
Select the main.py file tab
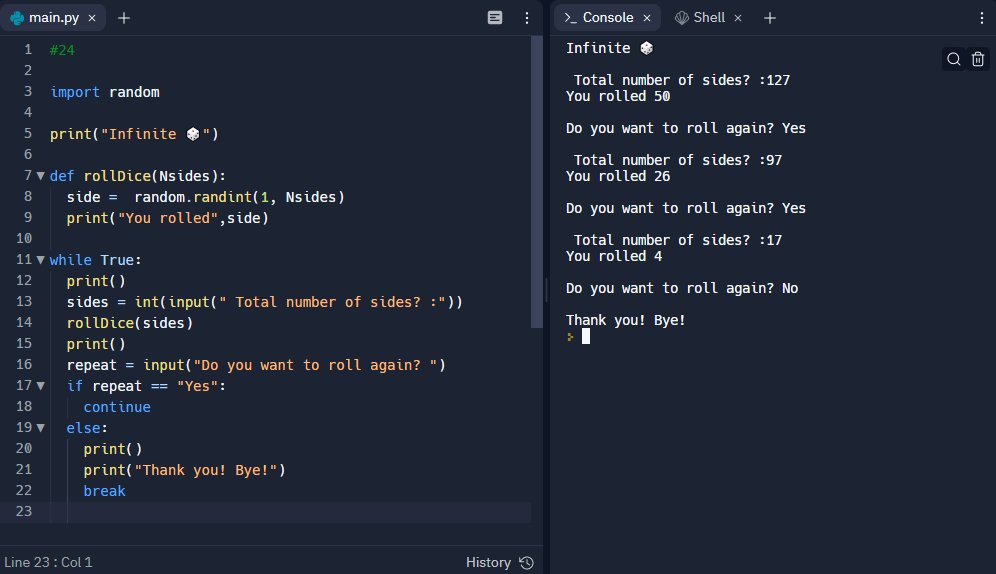(53, 18)
